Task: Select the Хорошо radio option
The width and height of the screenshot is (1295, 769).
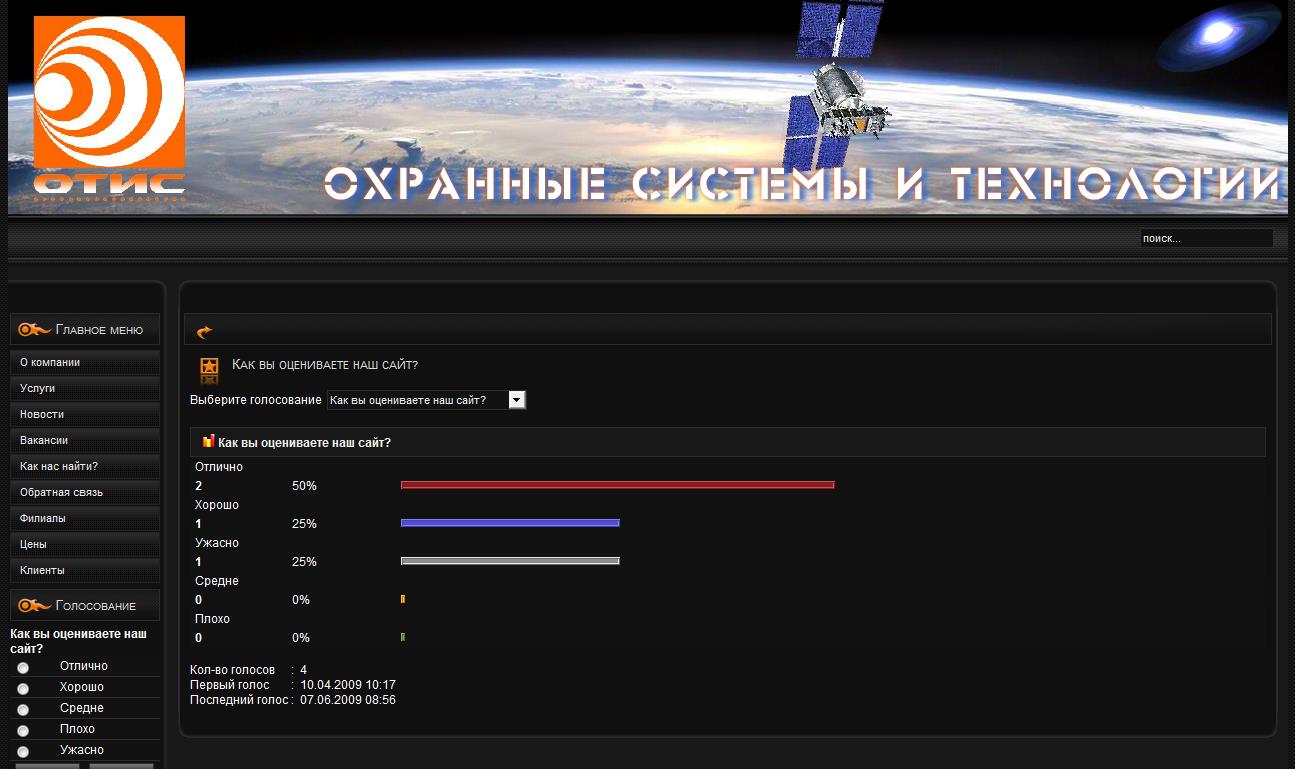Action: click(x=23, y=689)
